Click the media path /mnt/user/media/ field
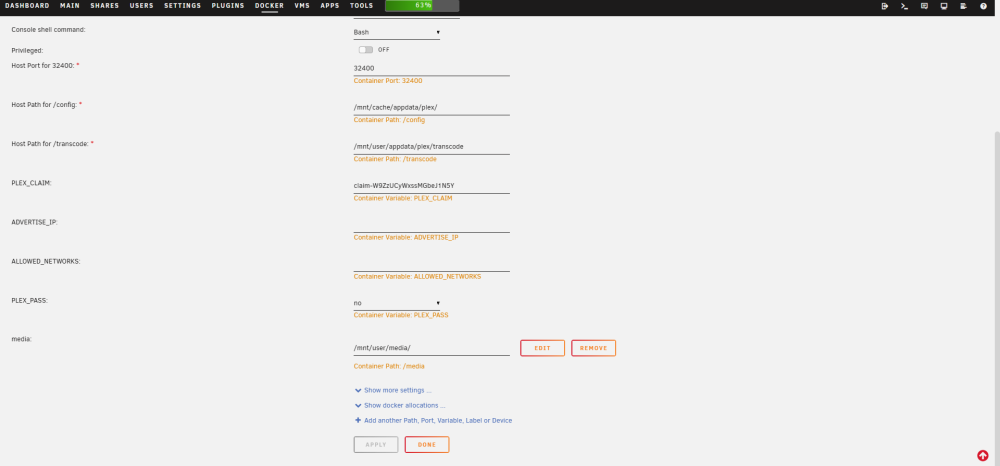This screenshot has height=466, width=1000. coord(431,348)
